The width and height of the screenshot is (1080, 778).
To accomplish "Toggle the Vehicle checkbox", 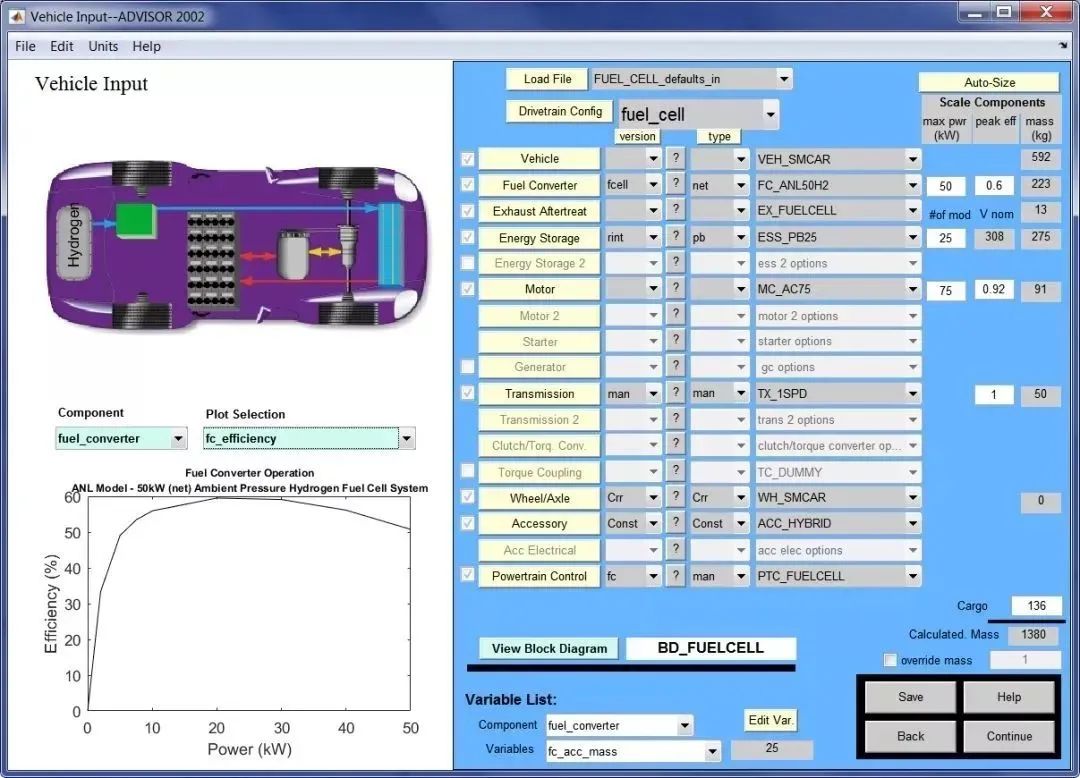I will [468, 159].
